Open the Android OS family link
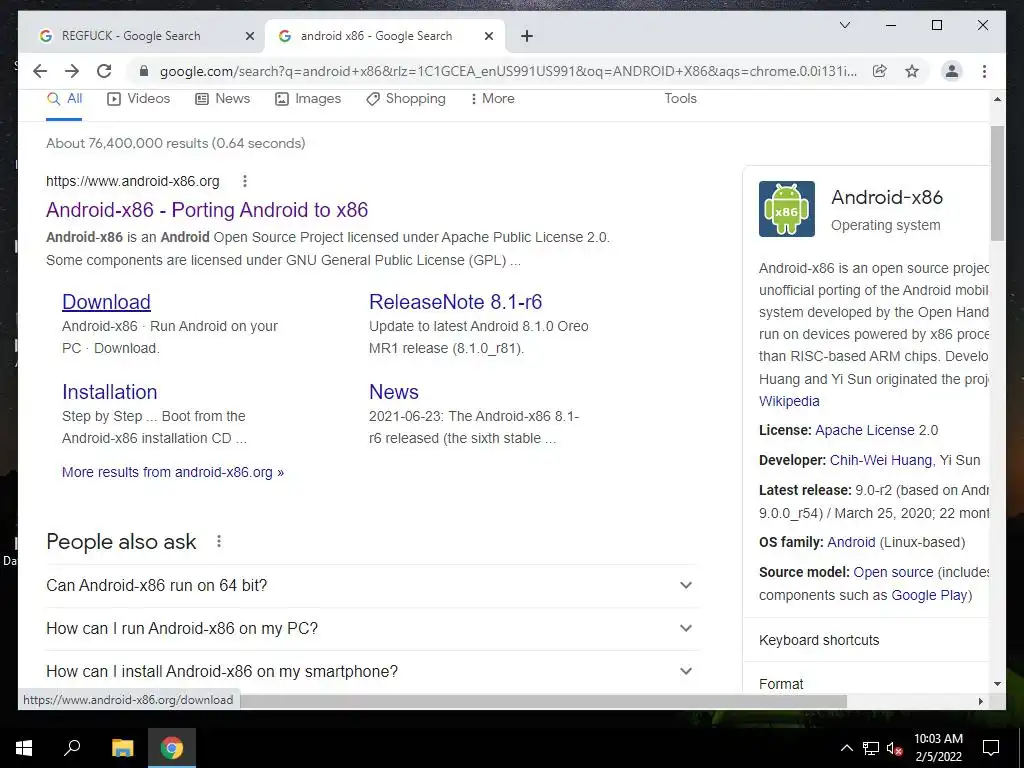 [x=851, y=542]
